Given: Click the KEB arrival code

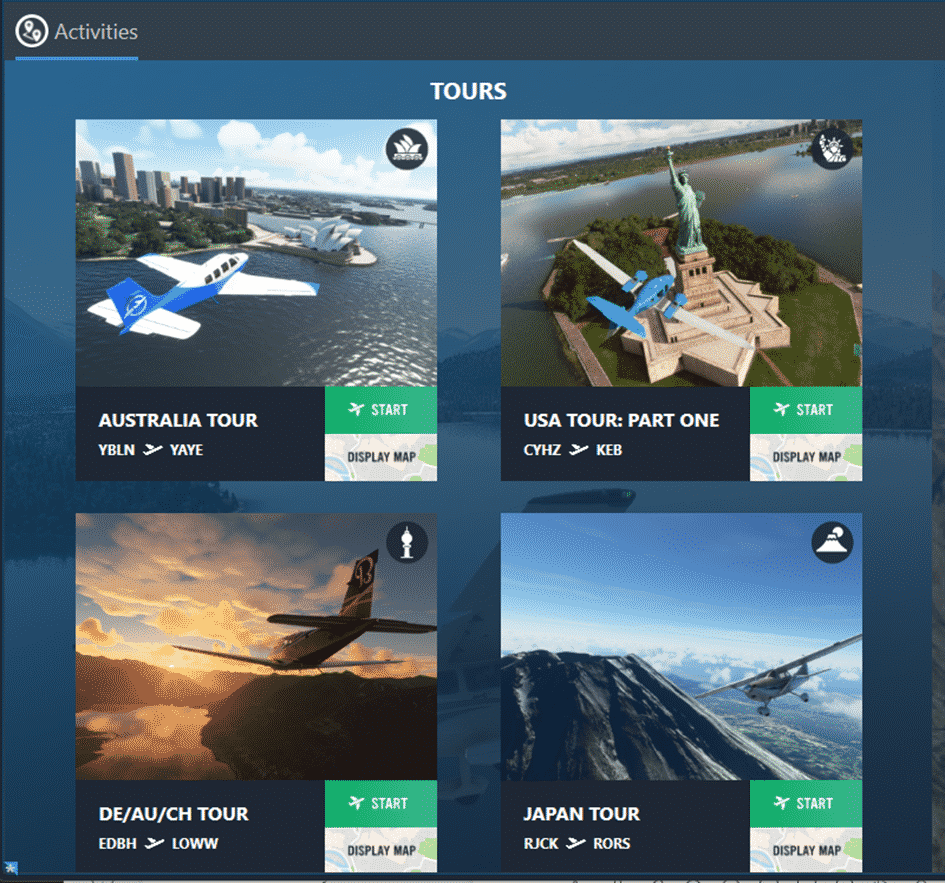Looking at the screenshot, I should [609, 450].
